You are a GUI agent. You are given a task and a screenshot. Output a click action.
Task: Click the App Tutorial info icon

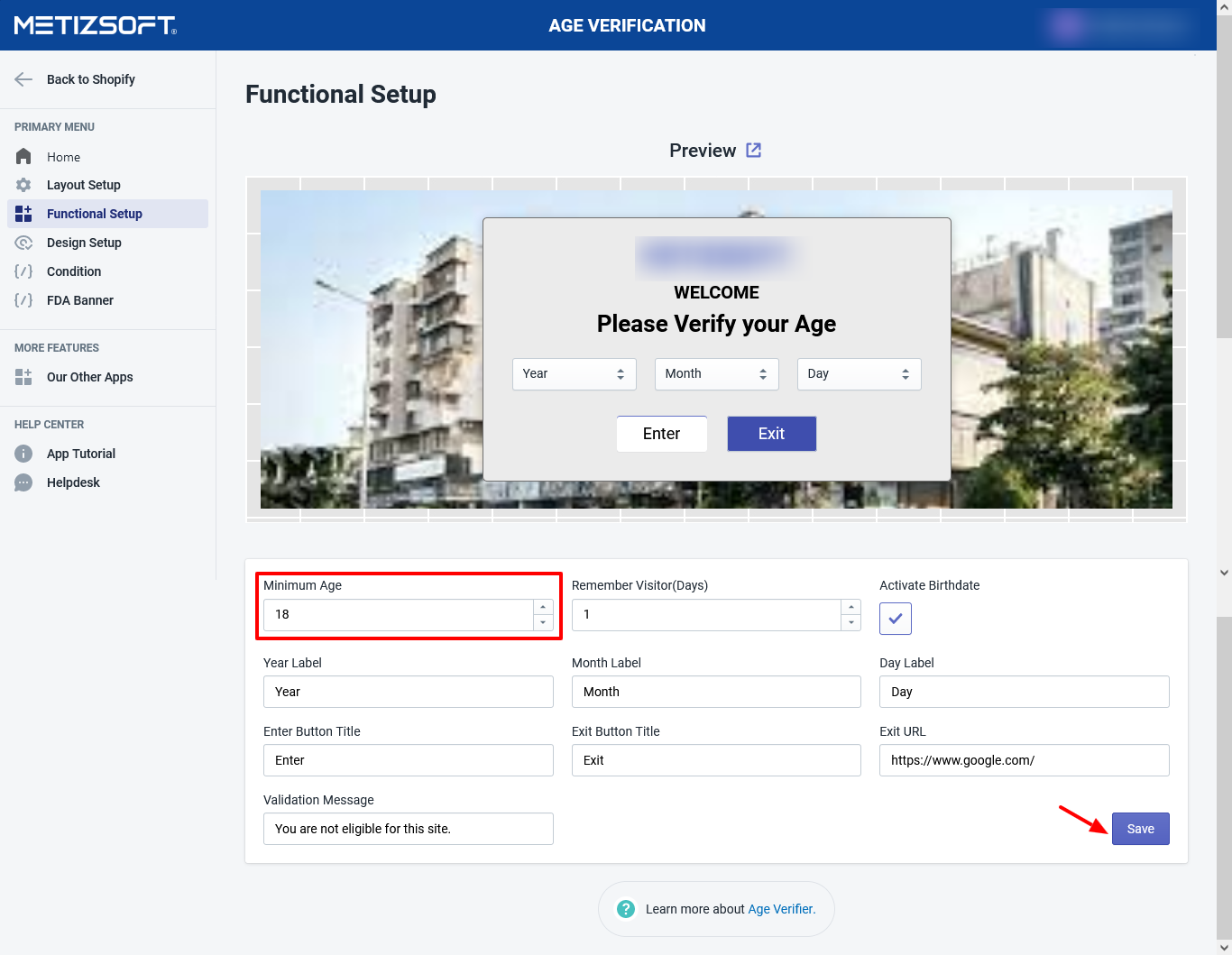pyautogui.click(x=23, y=454)
